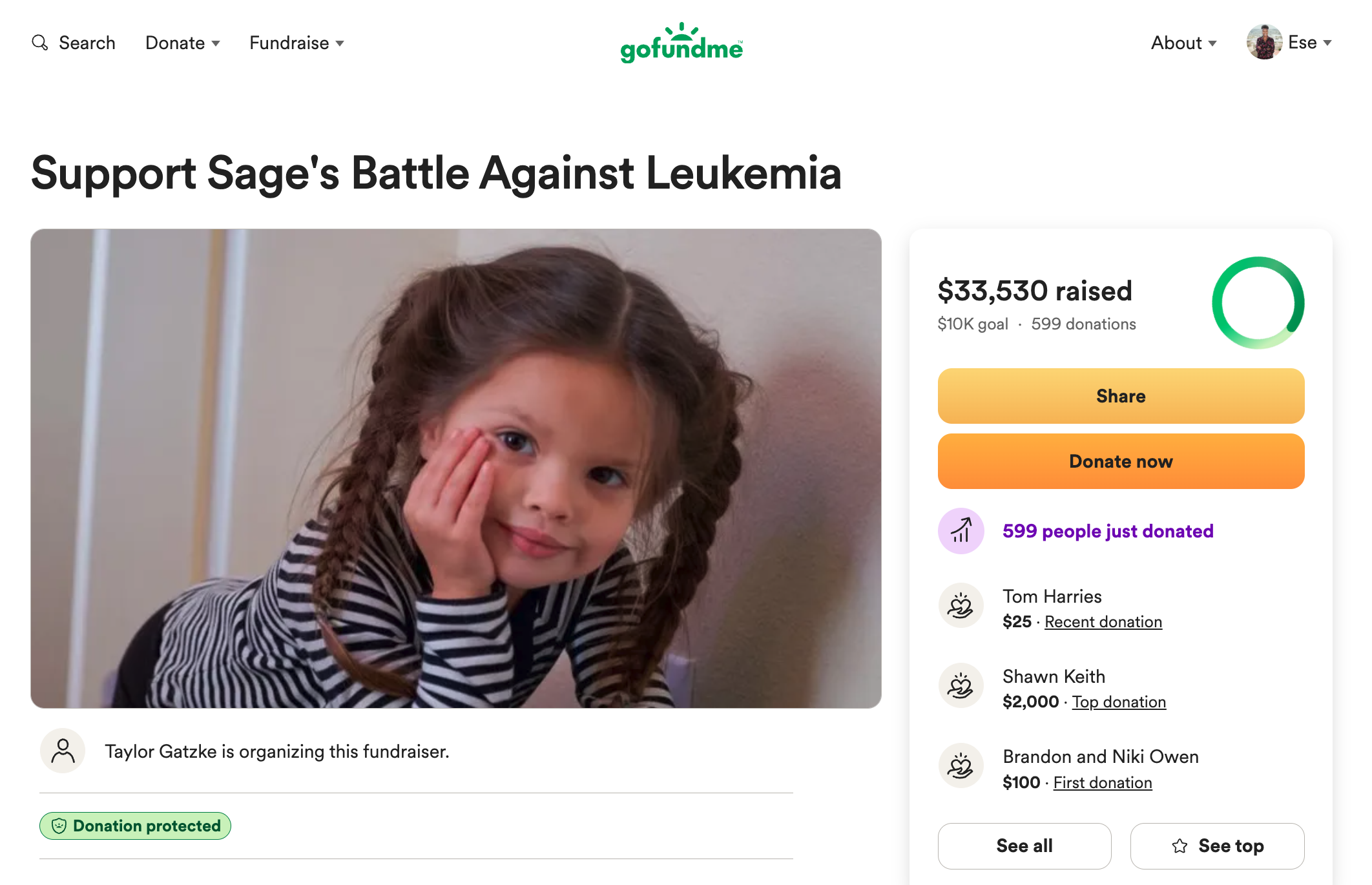This screenshot has width=1372, height=885.
Task: Click the Search menu item
Action: point(87,43)
